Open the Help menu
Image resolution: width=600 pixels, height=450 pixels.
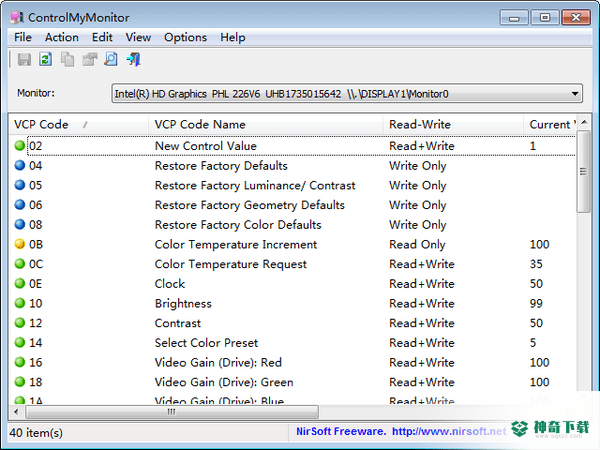click(233, 38)
